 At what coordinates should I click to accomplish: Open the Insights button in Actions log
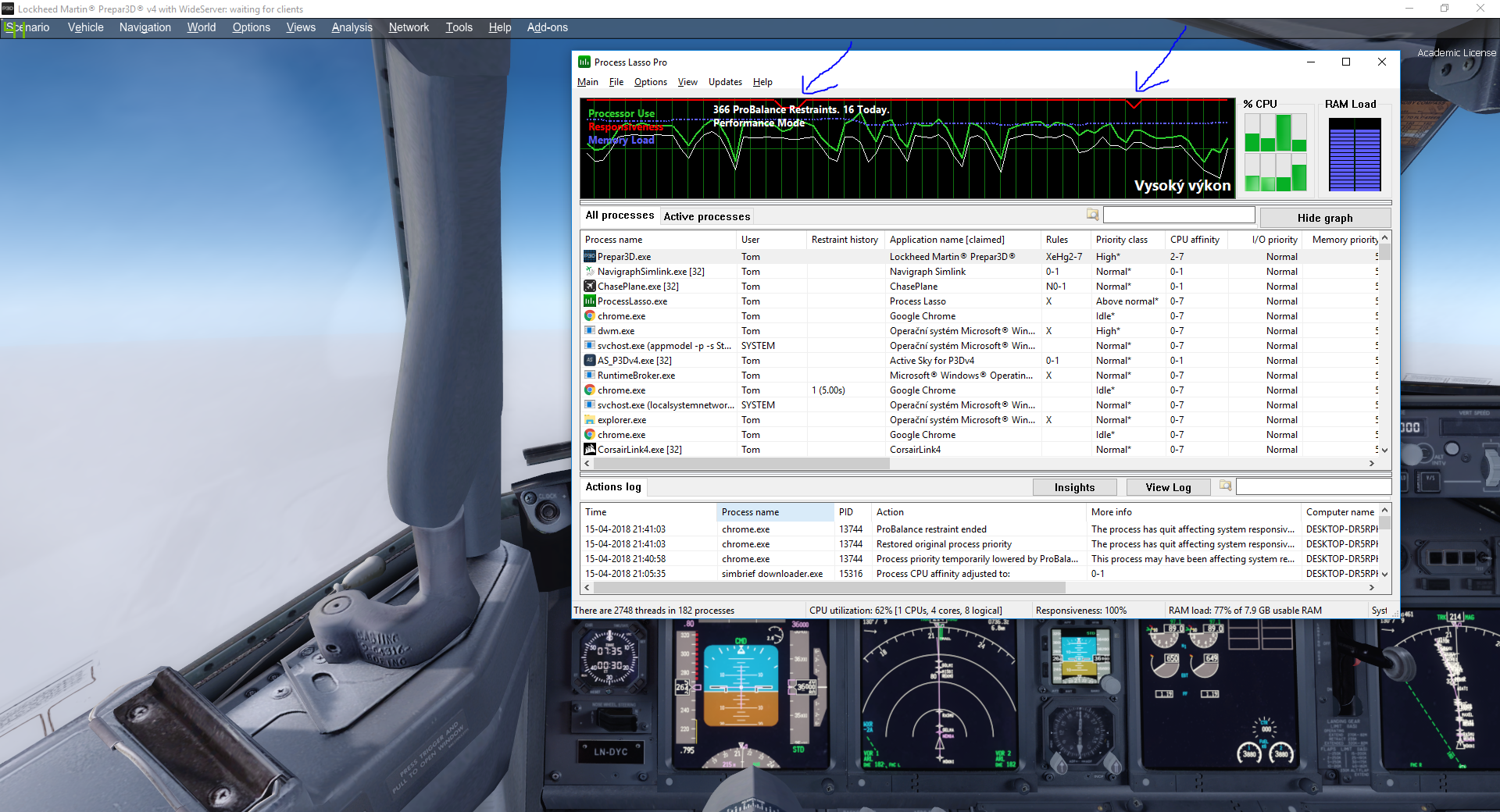[1074, 487]
